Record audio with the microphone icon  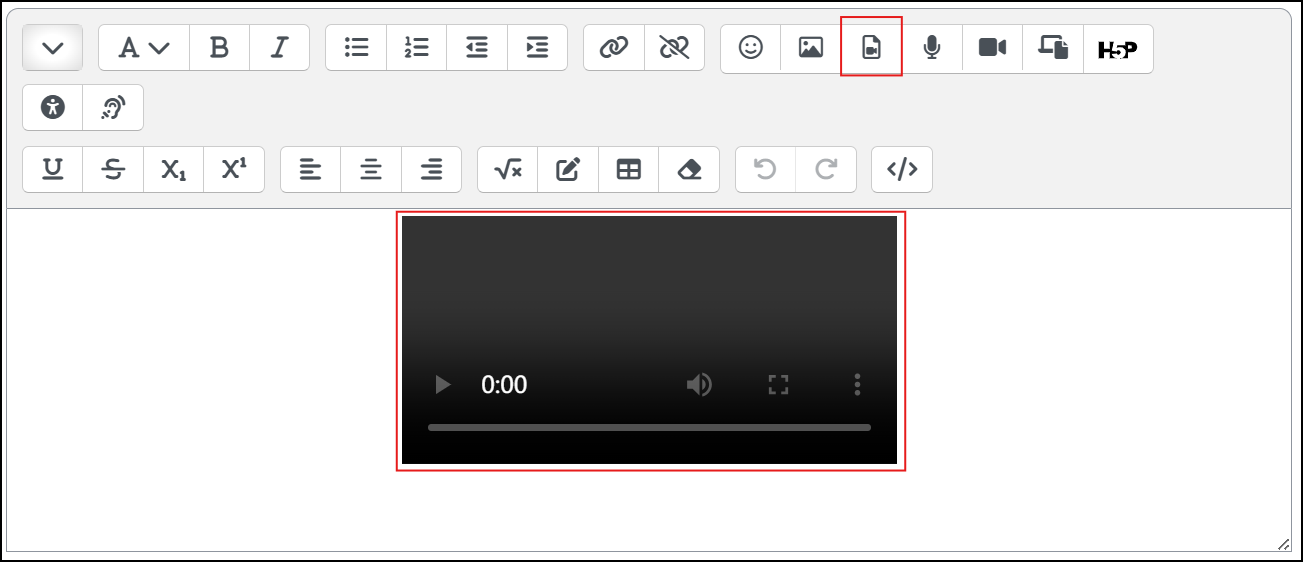coord(932,48)
